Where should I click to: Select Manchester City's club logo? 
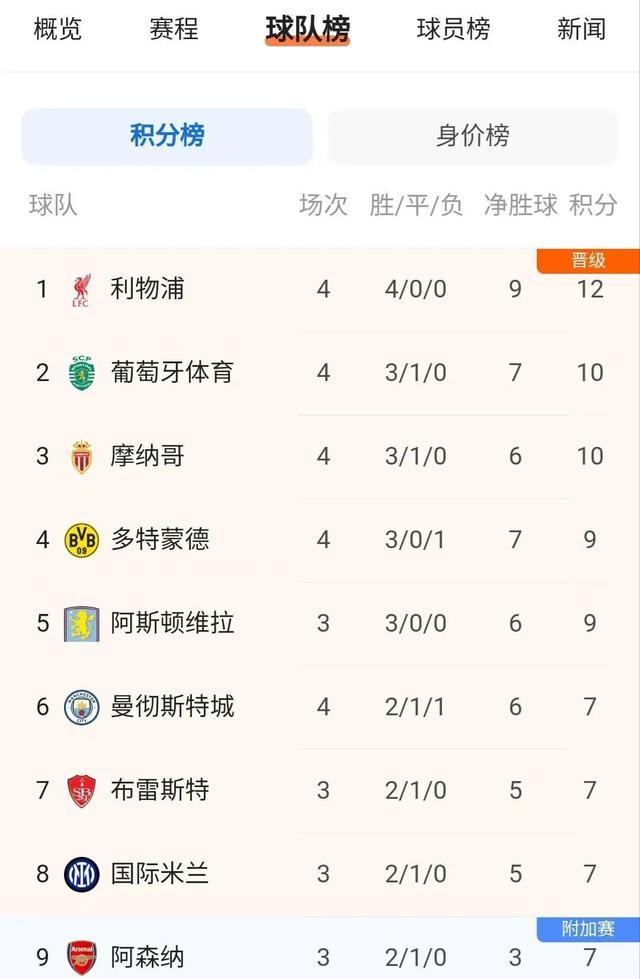(84, 706)
